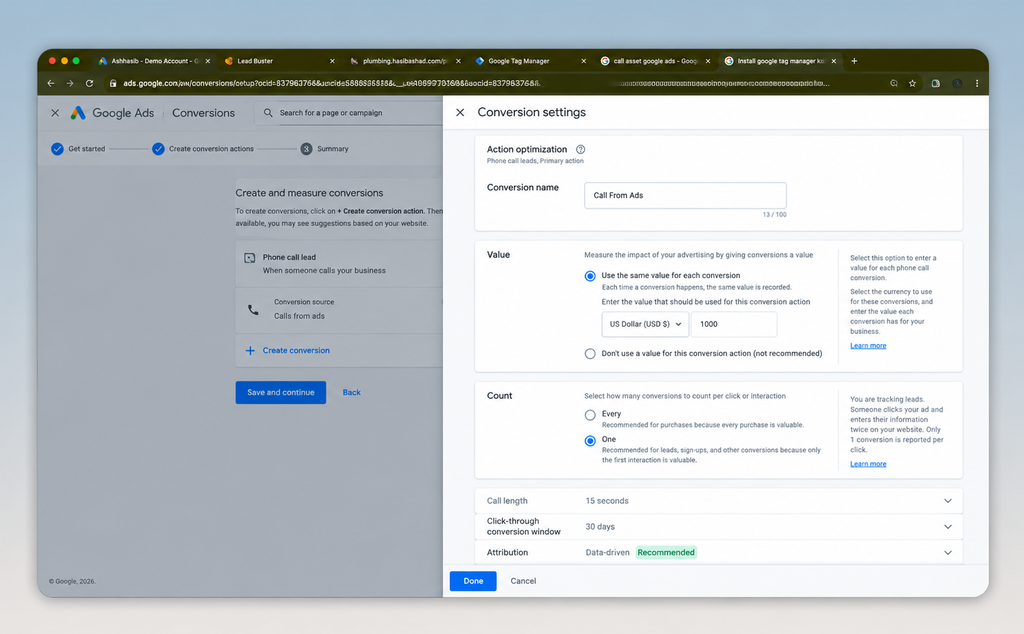Click browser zoom magnifier icon in address bar

[894, 83]
